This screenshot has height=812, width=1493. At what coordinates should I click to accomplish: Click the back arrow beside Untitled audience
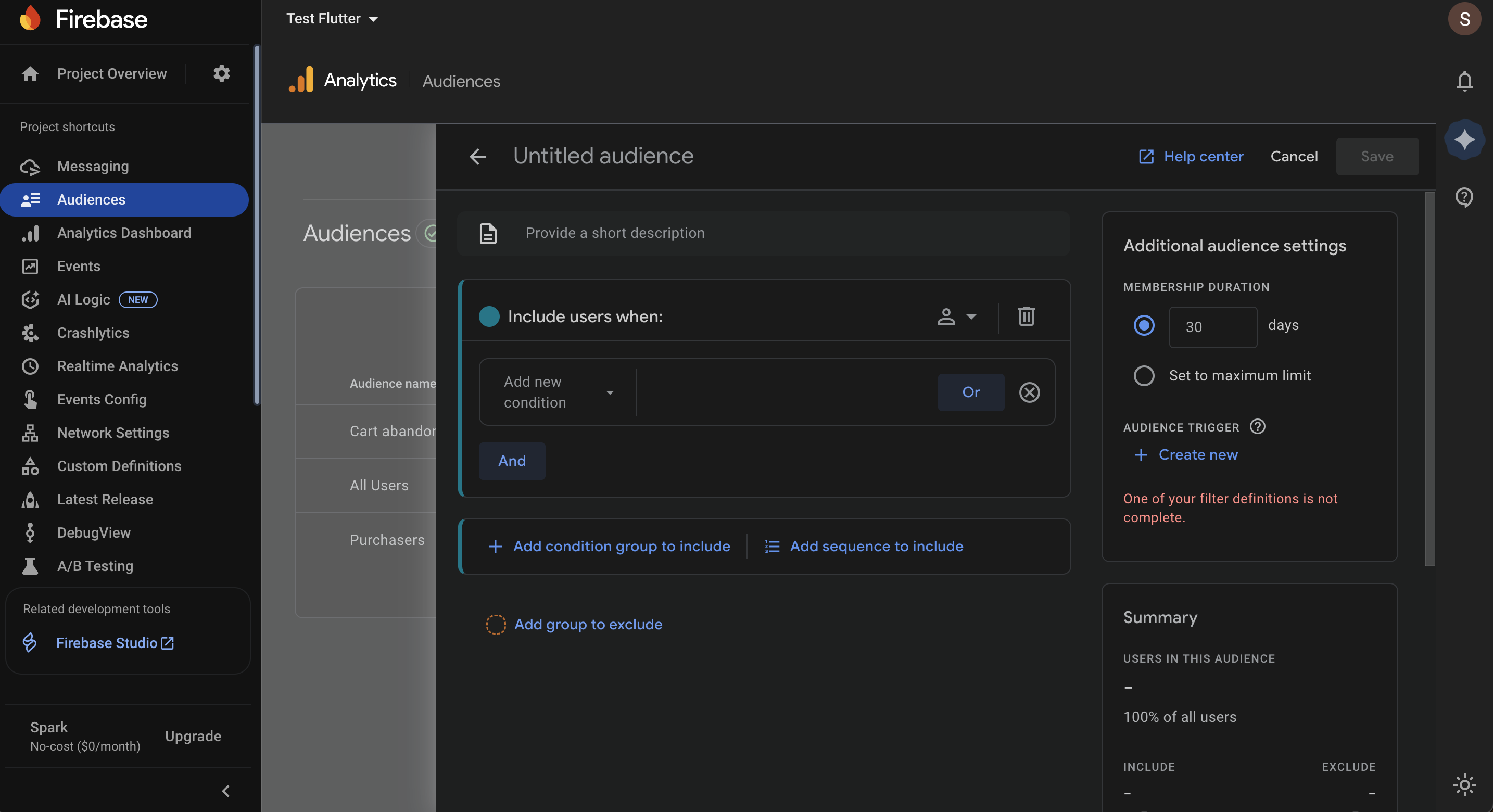[x=477, y=157]
